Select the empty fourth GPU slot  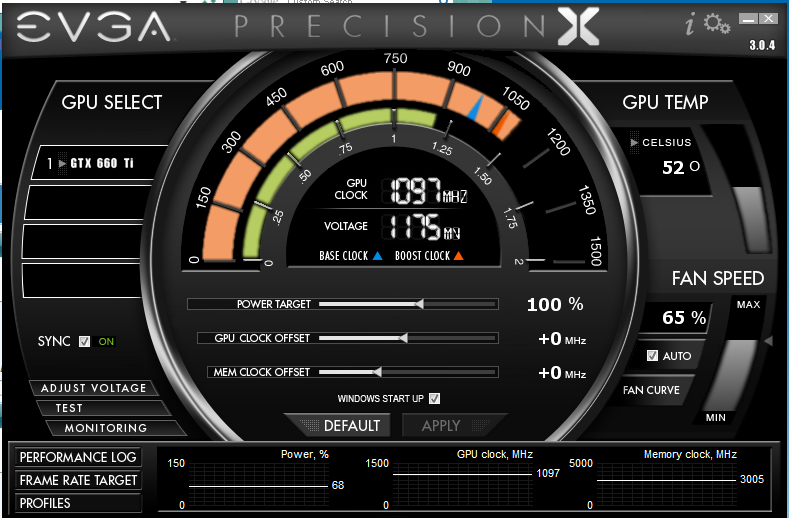click(x=82, y=280)
